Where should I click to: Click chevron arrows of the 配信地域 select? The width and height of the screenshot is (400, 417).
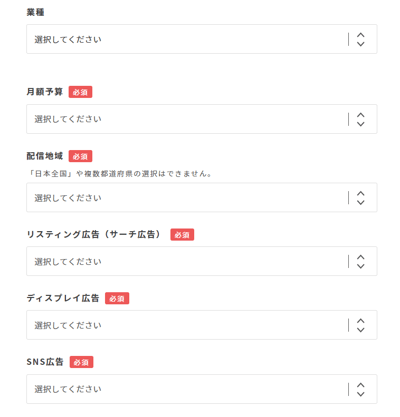tap(360, 198)
